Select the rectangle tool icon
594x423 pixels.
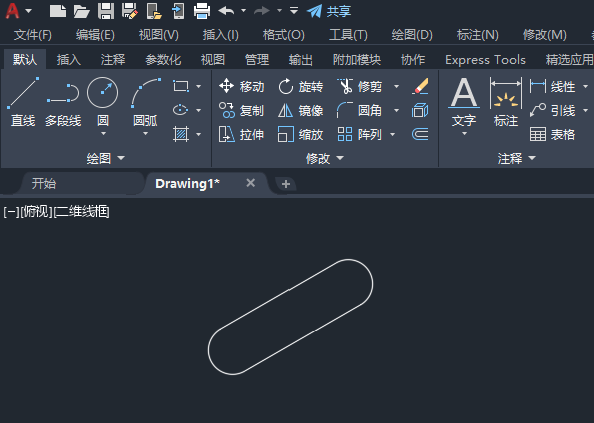coord(181,86)
